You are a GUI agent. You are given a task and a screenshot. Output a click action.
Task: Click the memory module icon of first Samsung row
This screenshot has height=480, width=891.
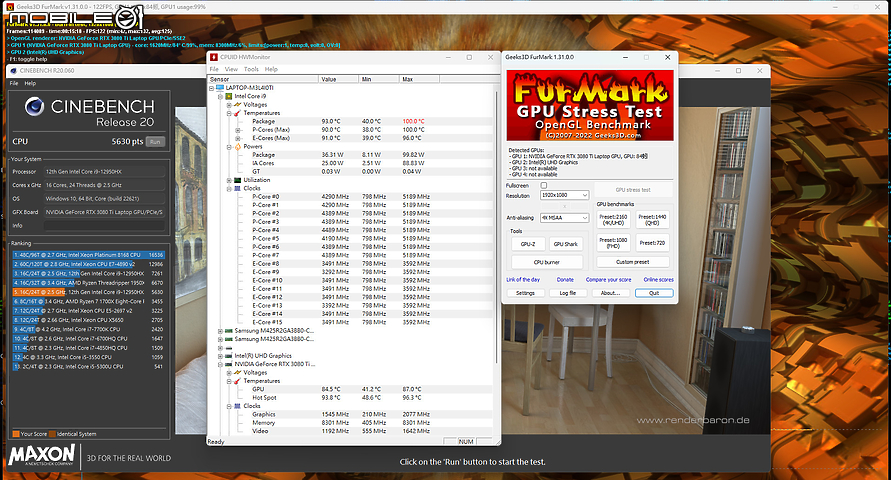coord(229,331)
